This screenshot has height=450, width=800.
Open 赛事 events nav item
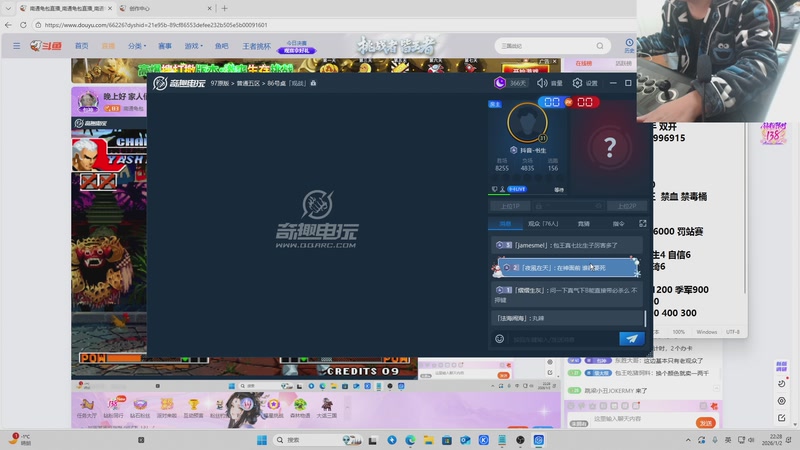pos(165,46)
